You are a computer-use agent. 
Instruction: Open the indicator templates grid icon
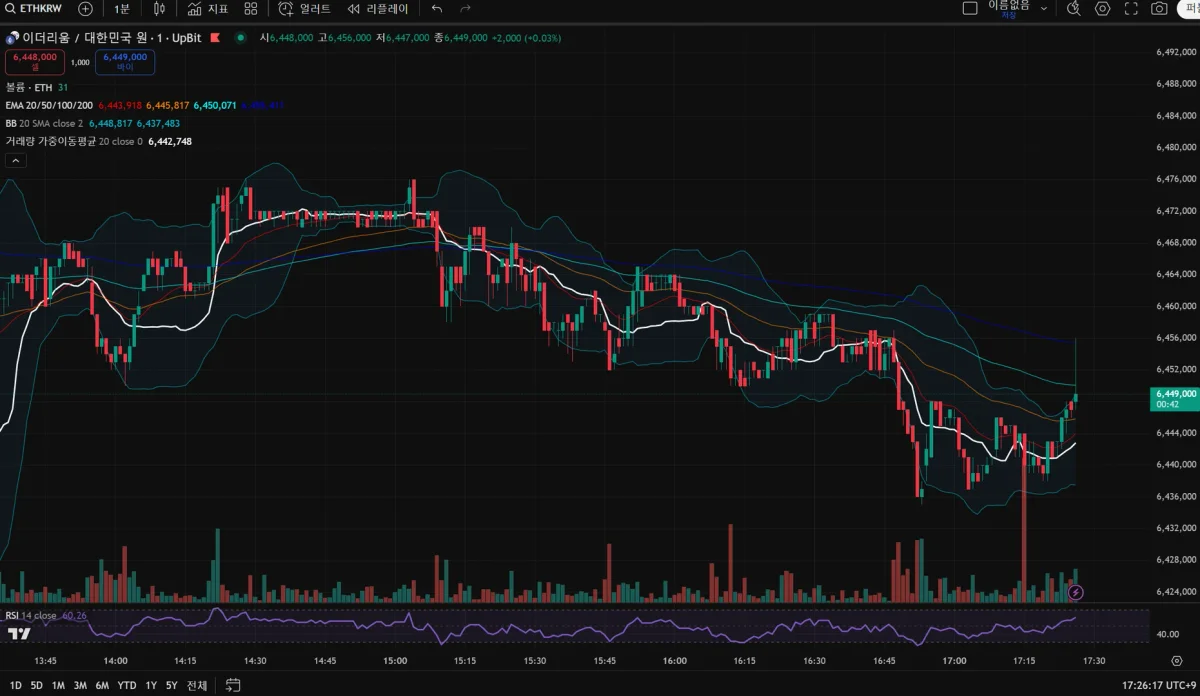click(x=250, y=8)
